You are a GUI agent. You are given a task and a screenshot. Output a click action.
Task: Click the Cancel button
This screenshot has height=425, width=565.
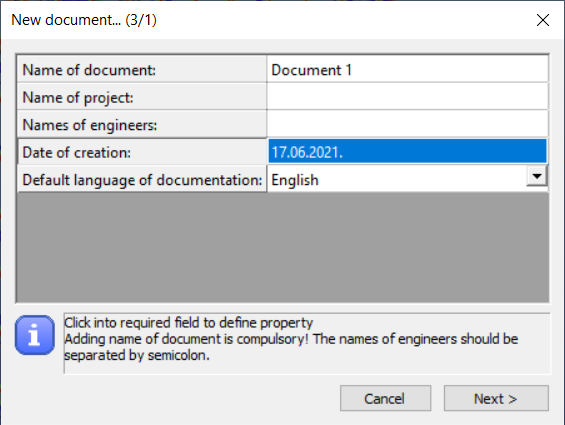385,398
